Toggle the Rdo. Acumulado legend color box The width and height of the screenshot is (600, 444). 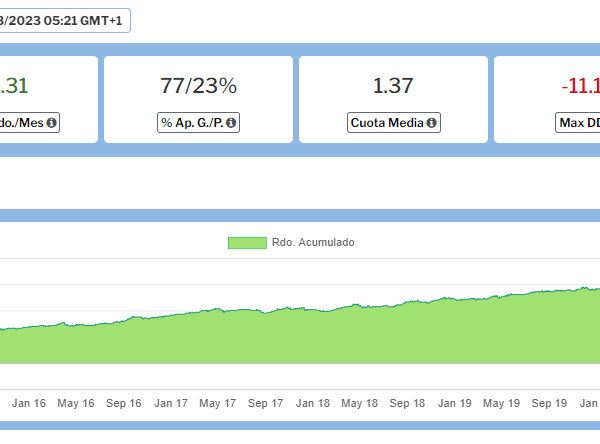click(x=247, y=243)
